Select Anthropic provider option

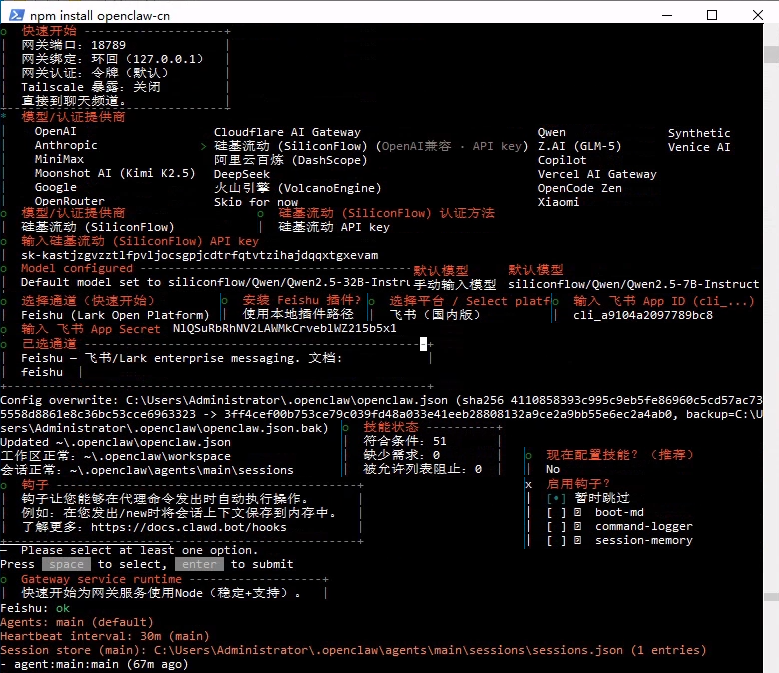(x=66, y=145)
